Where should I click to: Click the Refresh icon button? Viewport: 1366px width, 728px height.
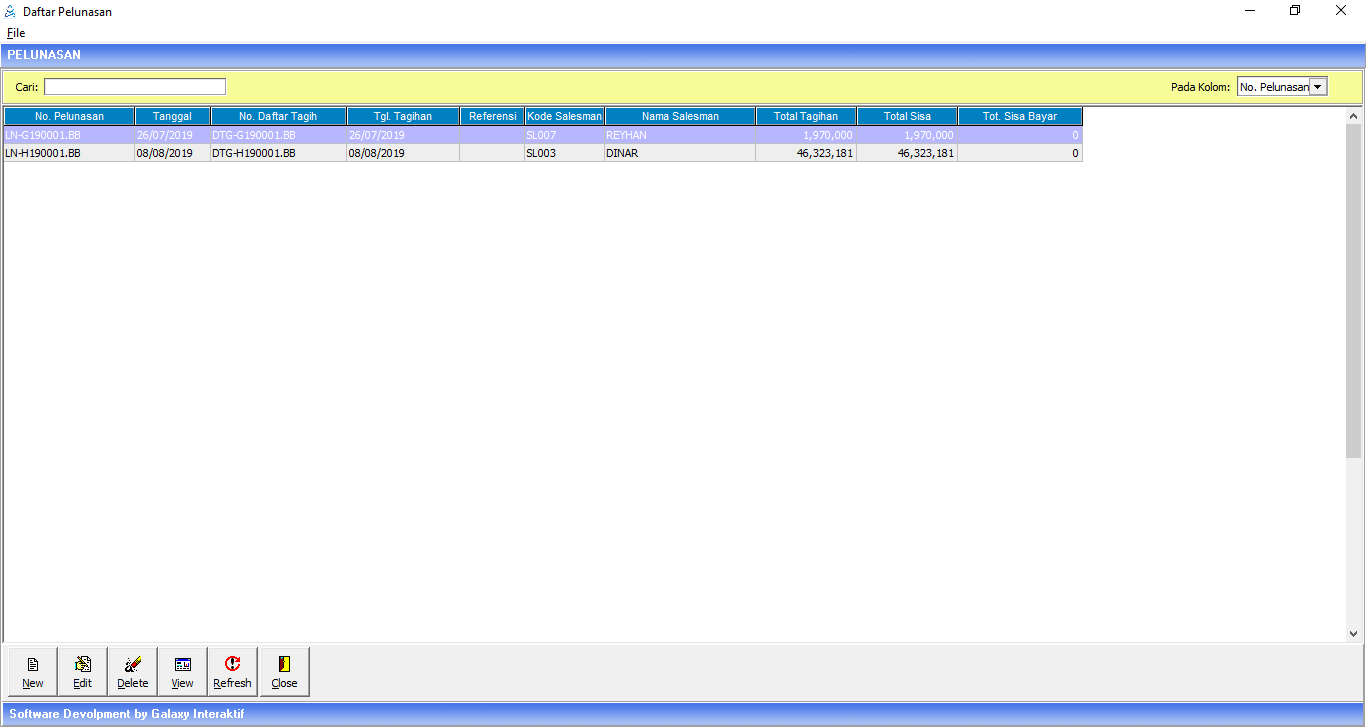pos(233,671)
